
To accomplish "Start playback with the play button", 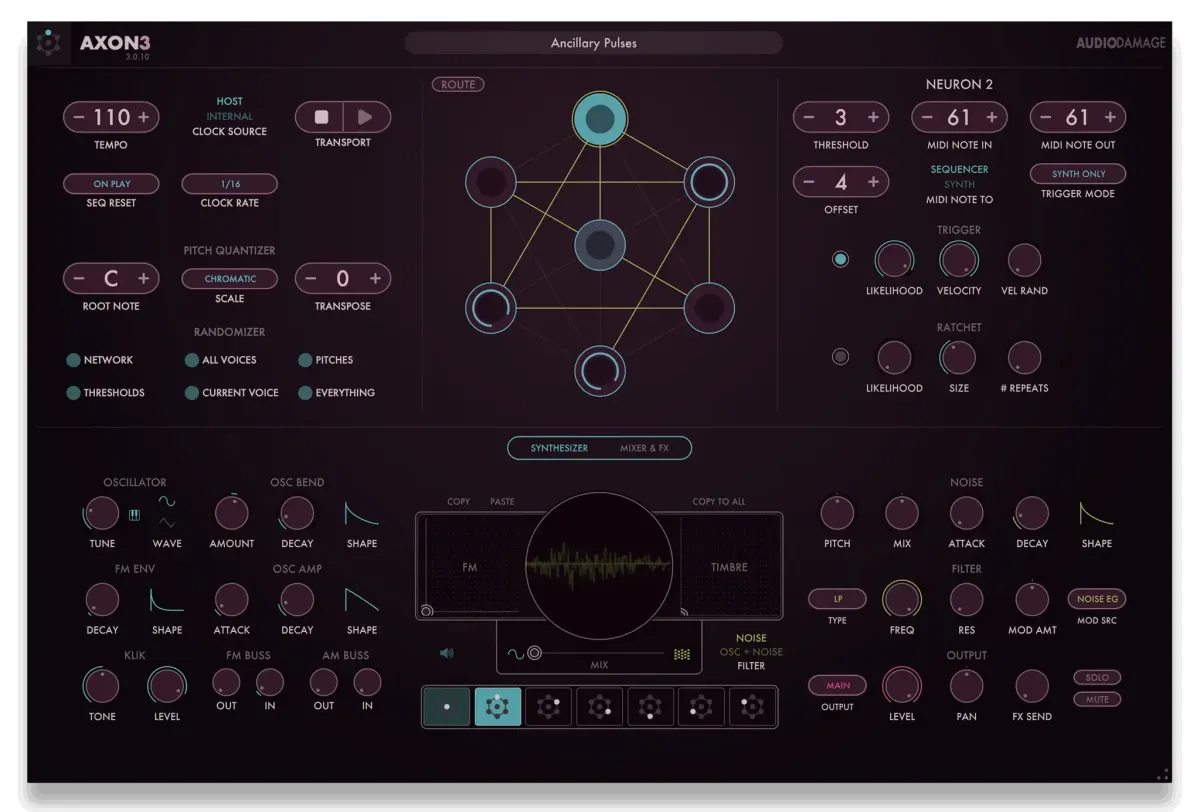I will pyautogui.click(x=366, y=117).
